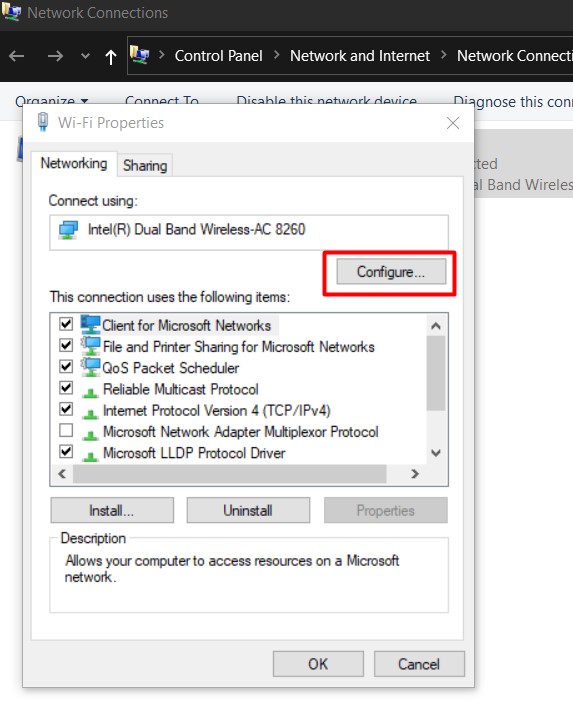Uncheck Reliable Multicast Protocol checkbox
Viewport: 573px width, 704px height.
click(66, 387)
